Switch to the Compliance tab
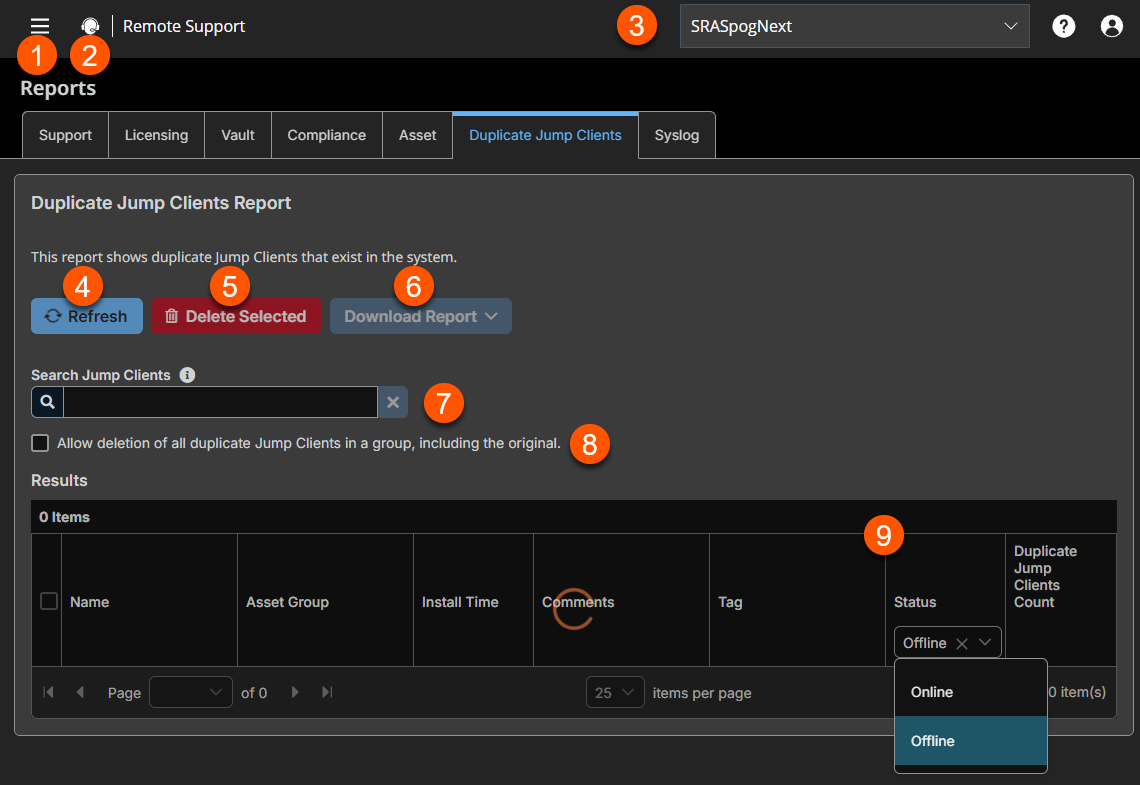The image size is (1140, 785). pos(326,135)
